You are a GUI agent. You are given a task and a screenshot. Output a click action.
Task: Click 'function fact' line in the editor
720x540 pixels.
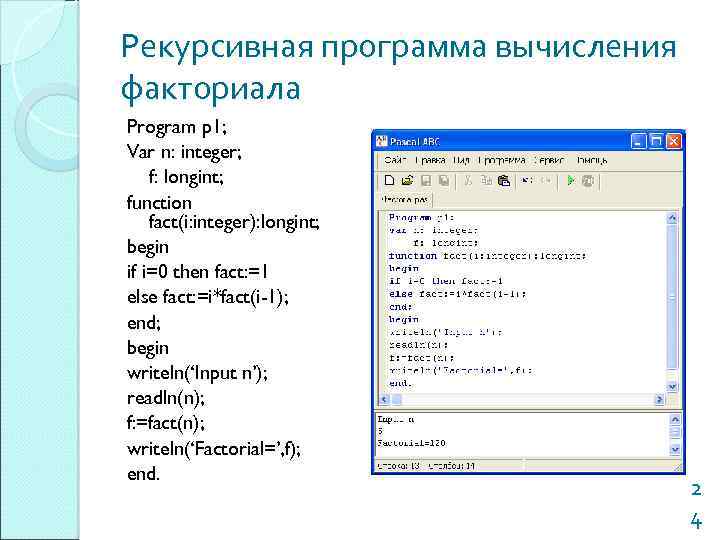pyautogui.click(x=487, y=255)
